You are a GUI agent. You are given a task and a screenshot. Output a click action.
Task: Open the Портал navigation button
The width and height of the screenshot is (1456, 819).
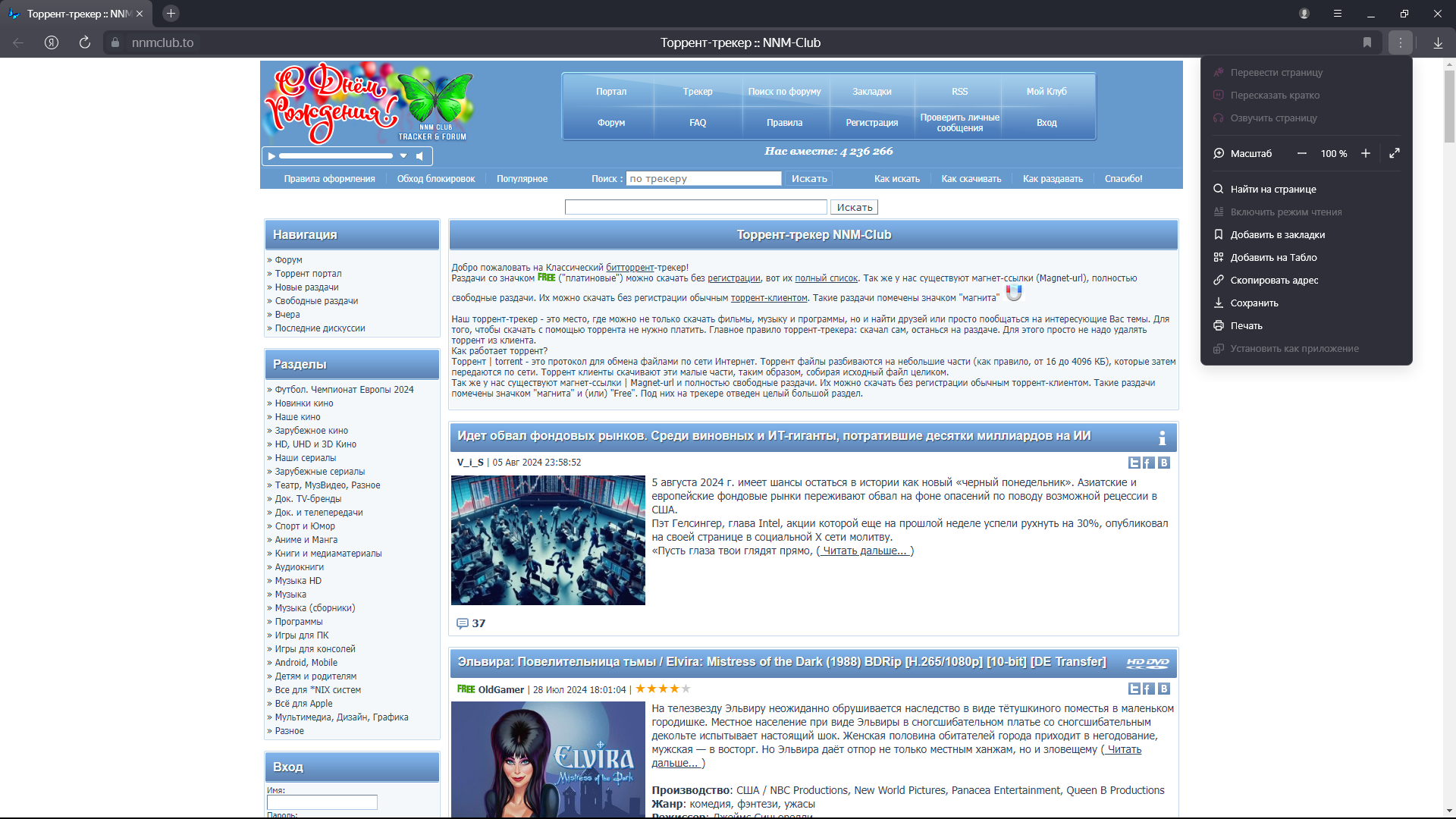point(611,91)
